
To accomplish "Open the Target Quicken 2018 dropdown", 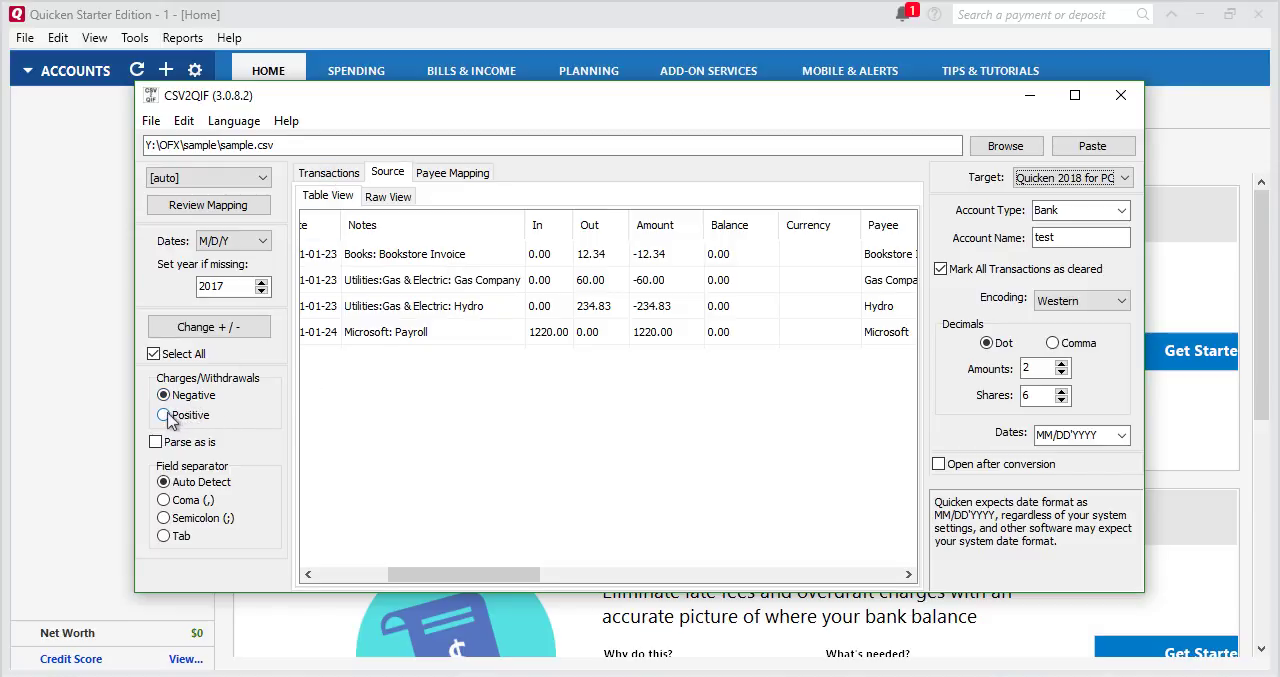I will coord(1072,178).
